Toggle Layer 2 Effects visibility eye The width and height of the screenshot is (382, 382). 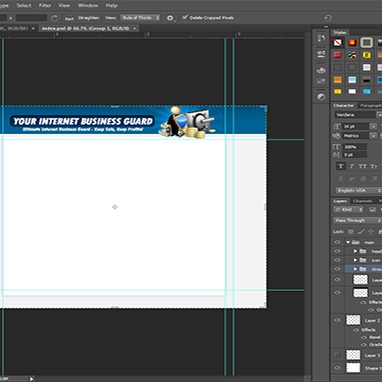(356, 330)
